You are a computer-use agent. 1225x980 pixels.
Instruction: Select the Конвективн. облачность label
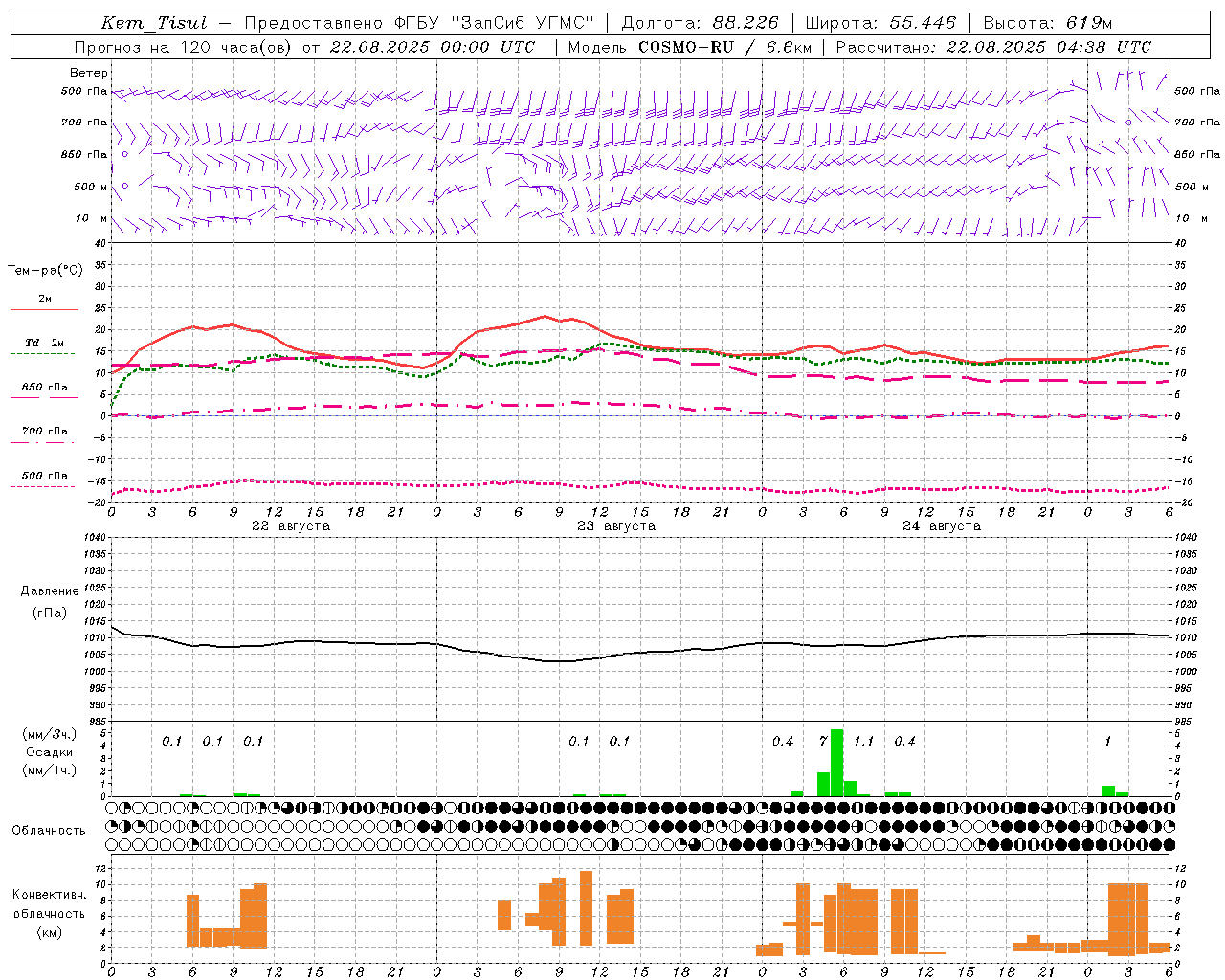[49, 903]
